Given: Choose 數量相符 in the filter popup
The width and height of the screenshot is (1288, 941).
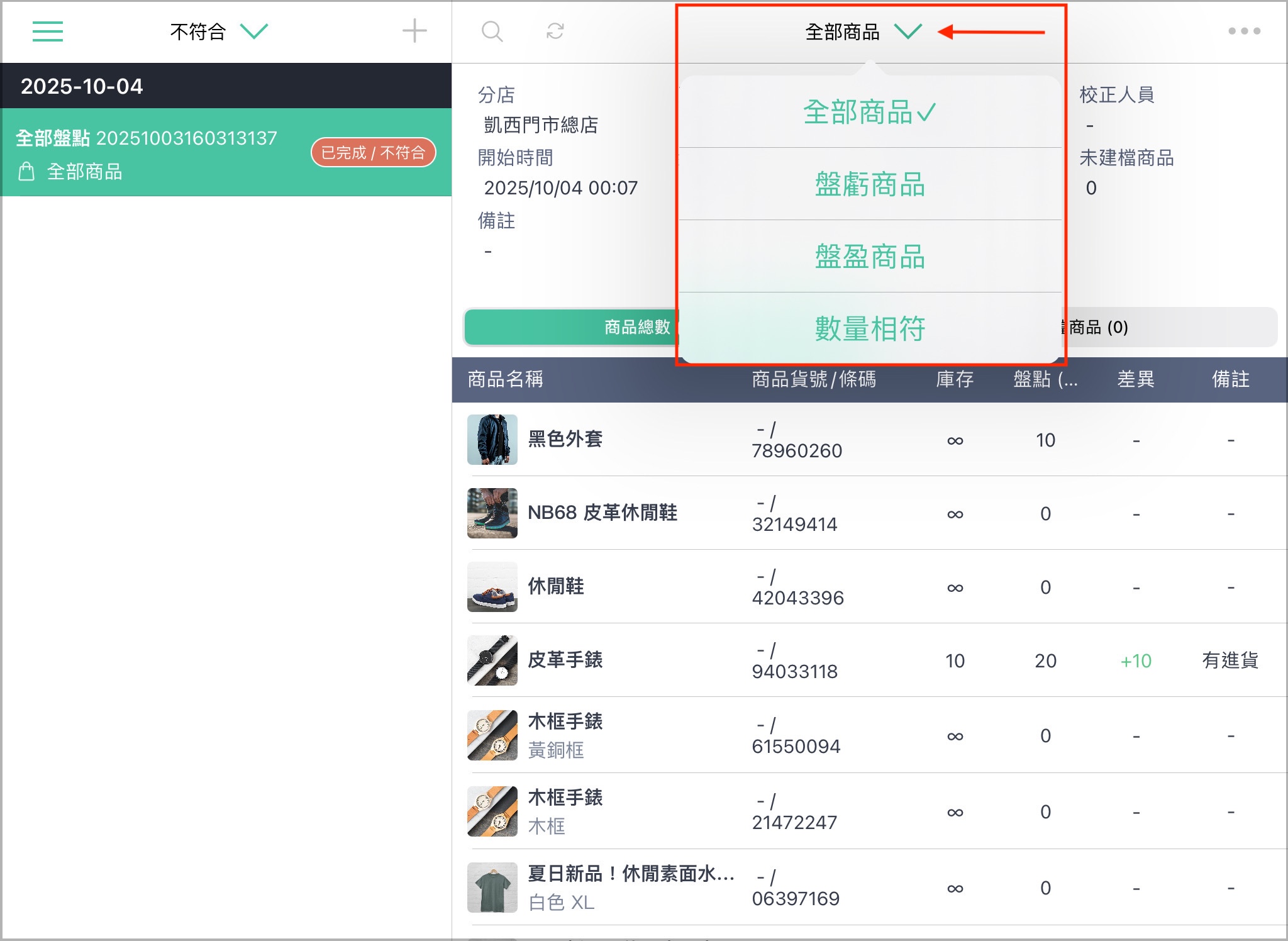Looking at the screenshot, I should pyautogui.click(x=870, y=328).
